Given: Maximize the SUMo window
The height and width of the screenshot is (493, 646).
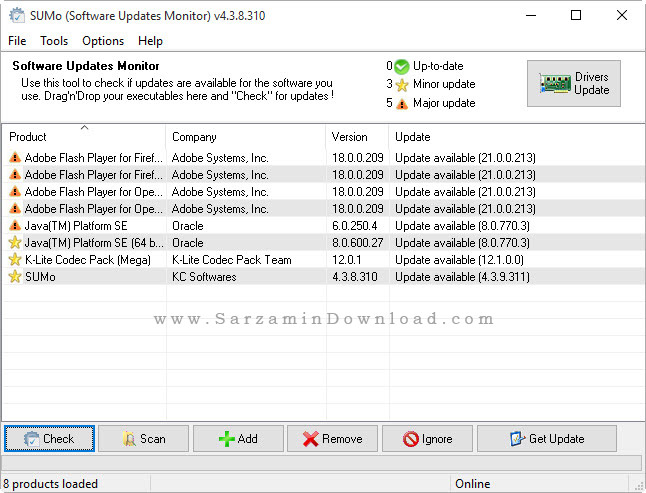Looking at the screenshot, I should (576, 15).
